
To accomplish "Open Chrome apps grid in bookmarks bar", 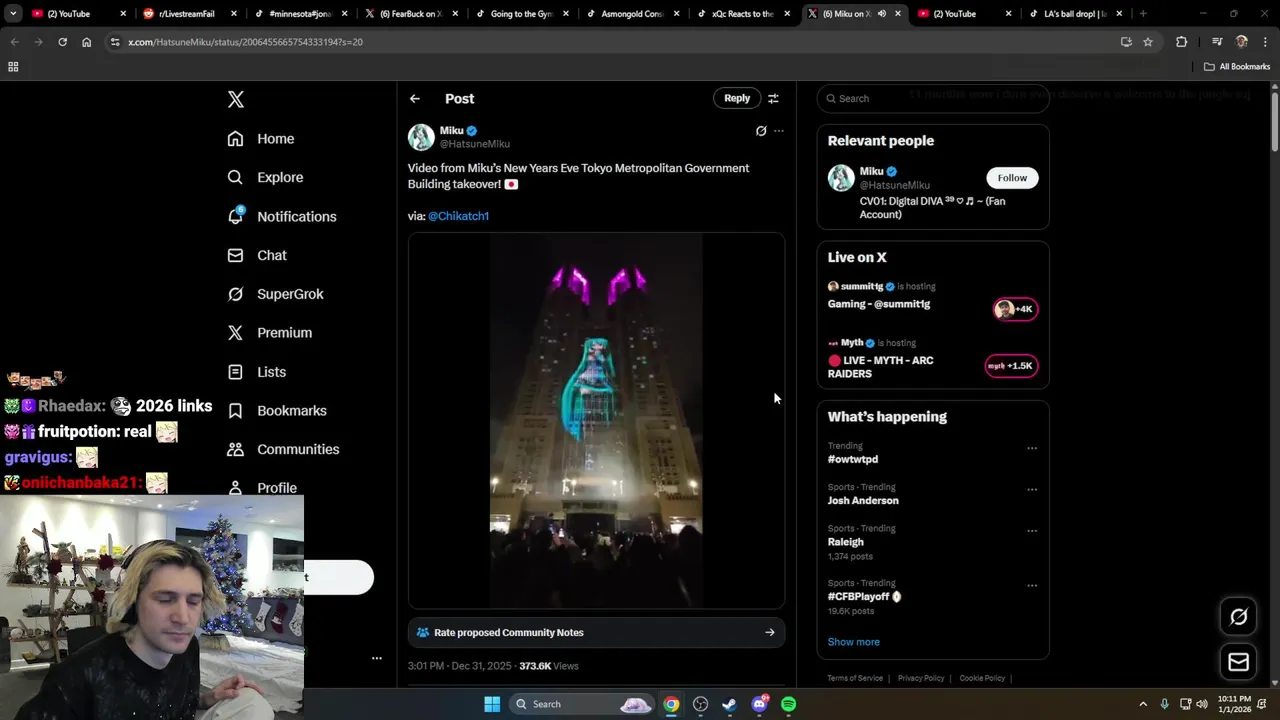I will (13, 67).
